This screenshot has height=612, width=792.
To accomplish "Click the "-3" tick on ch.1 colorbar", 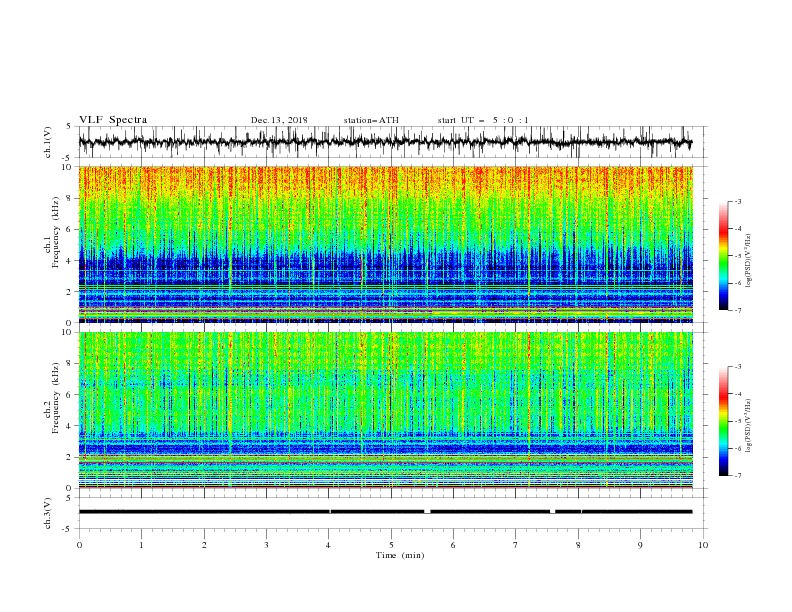I will coord(737,201).
